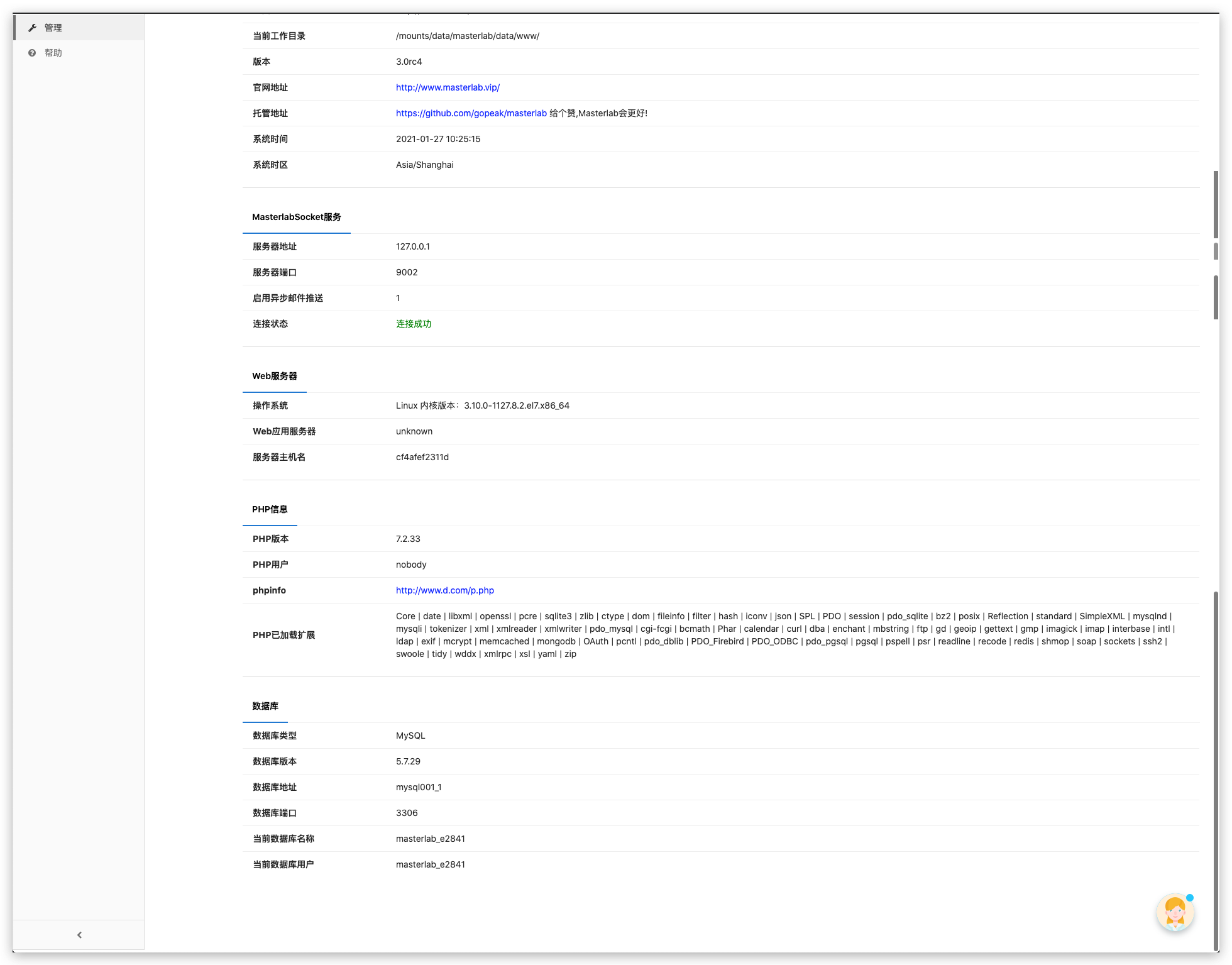Click the PHP版本 value 7.2.33
Screen dimensions: 1232x965
click(x=407, y=538)
